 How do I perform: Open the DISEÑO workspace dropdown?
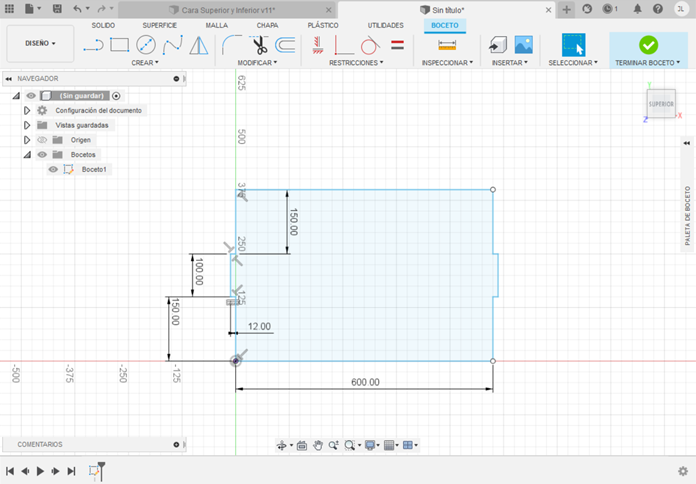[40, 44]
